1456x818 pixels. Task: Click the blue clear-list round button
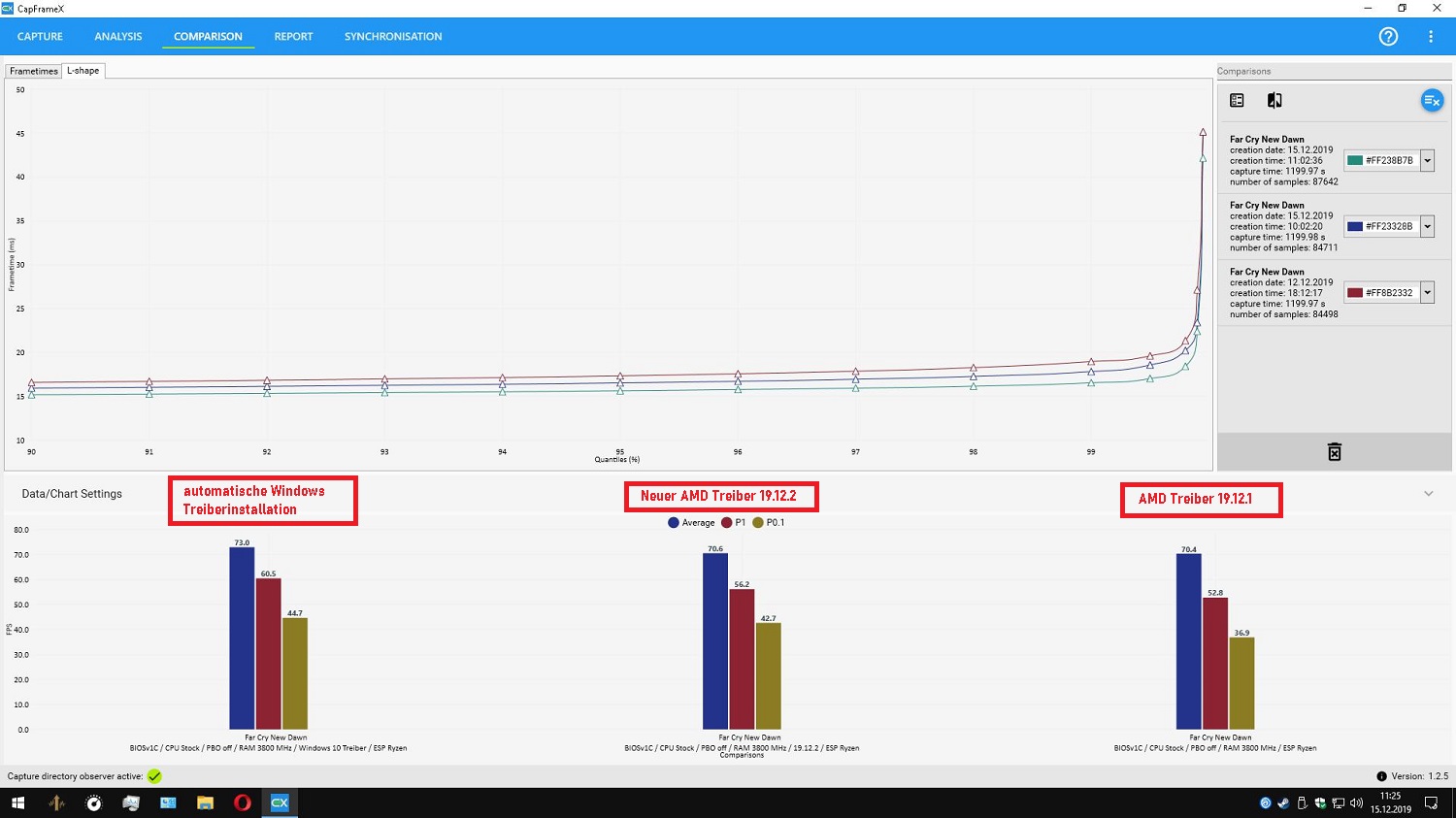(x=1432, y=100)
